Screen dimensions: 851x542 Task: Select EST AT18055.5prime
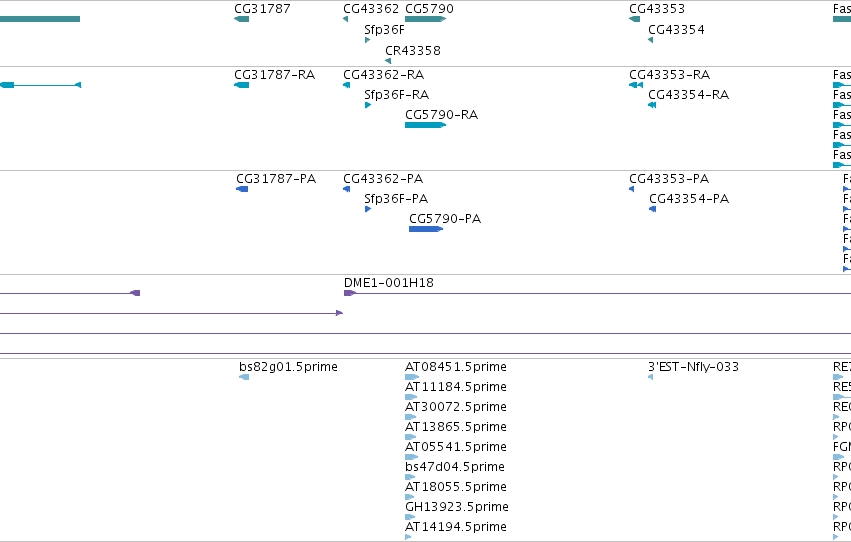tap(456, 487)
